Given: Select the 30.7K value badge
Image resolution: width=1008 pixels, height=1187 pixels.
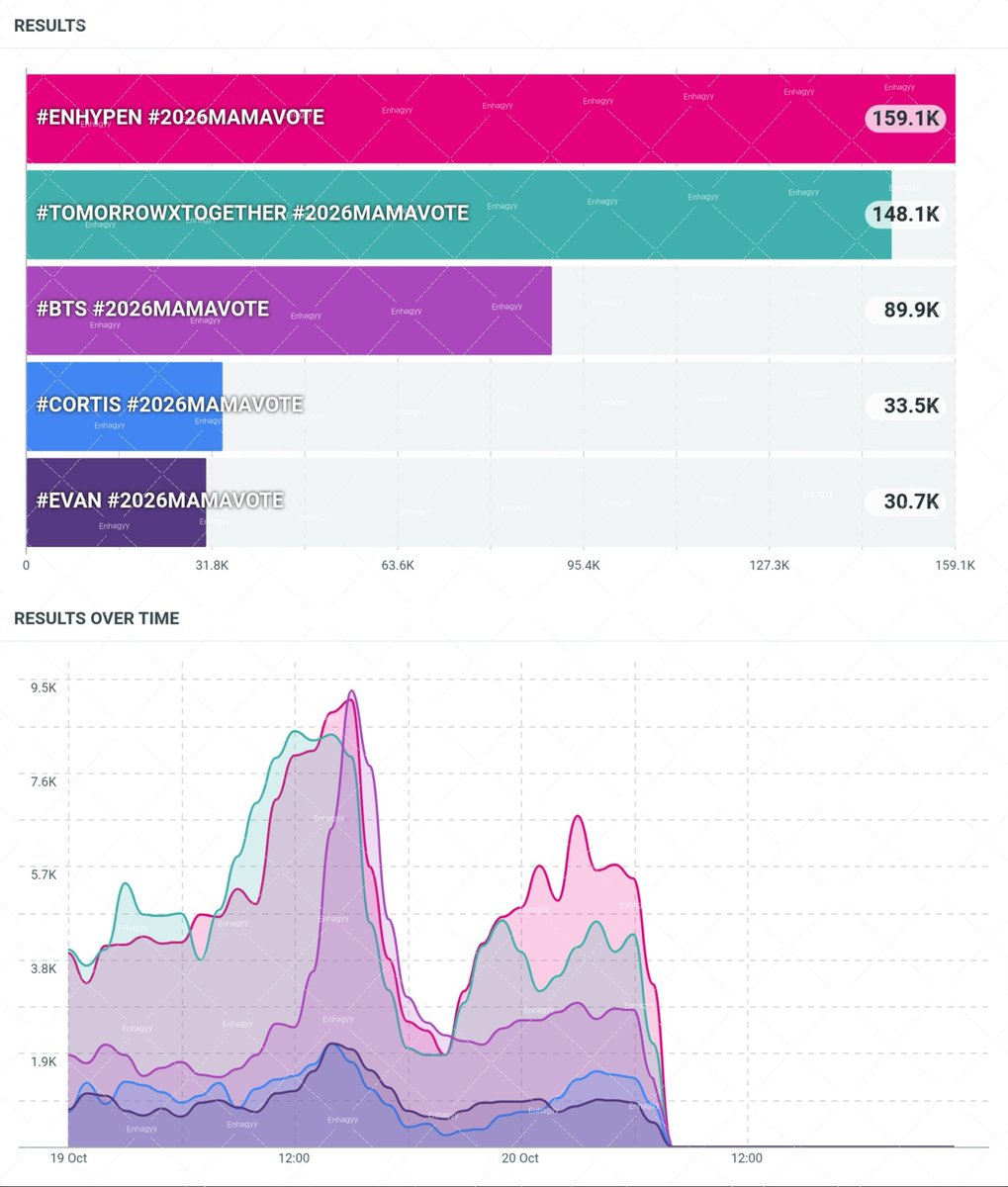Looking at the screenshot, I should (905, 502).
